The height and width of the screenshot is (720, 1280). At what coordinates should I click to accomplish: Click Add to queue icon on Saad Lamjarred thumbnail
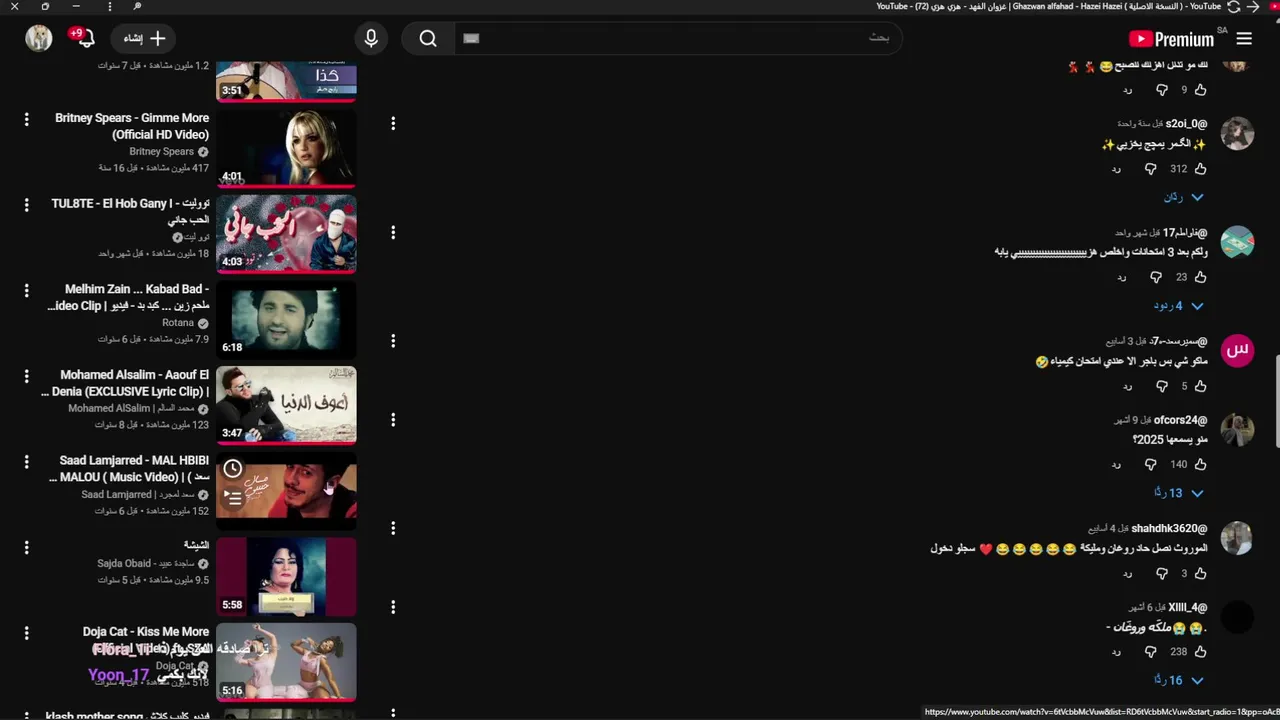[233, 497]
